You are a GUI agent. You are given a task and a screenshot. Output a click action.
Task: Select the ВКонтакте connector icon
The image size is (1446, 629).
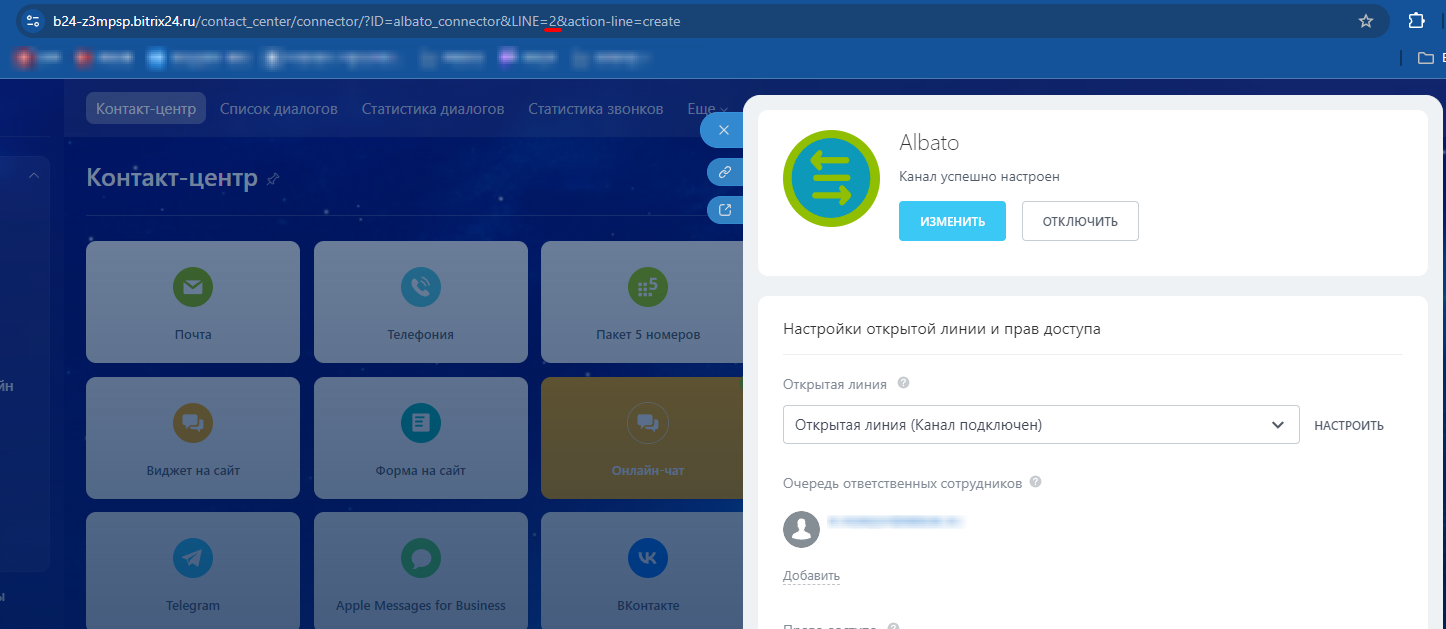[647, 558]
